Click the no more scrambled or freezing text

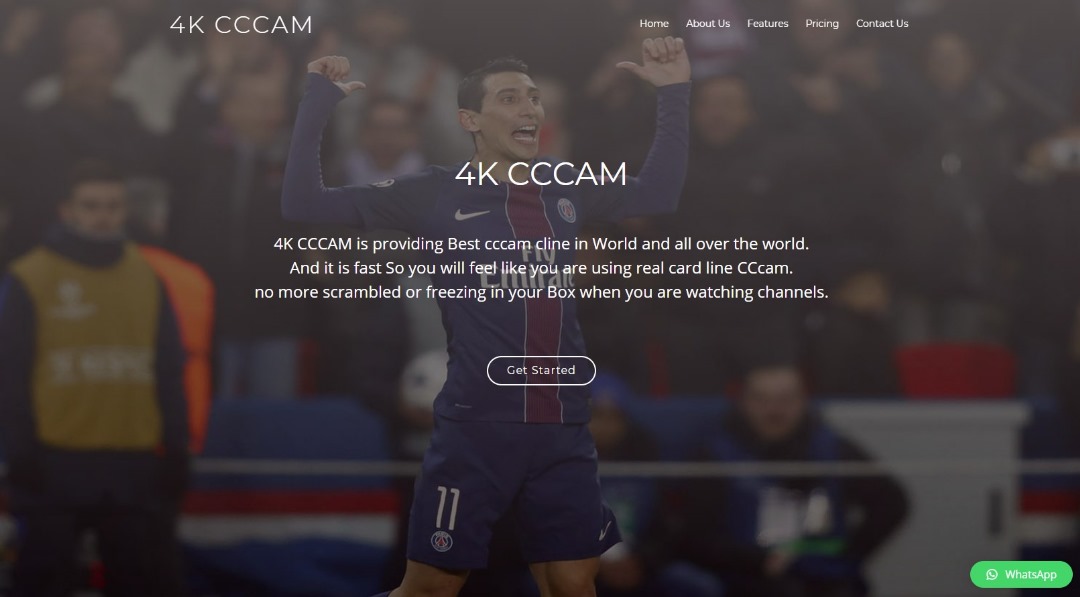point(541,292)
